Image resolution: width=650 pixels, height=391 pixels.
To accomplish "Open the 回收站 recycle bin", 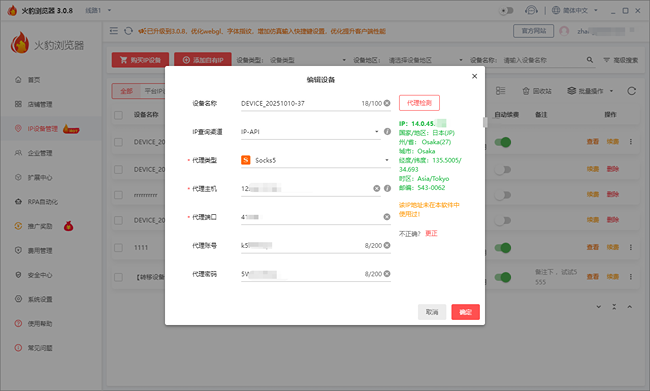I will pos(537,91).
